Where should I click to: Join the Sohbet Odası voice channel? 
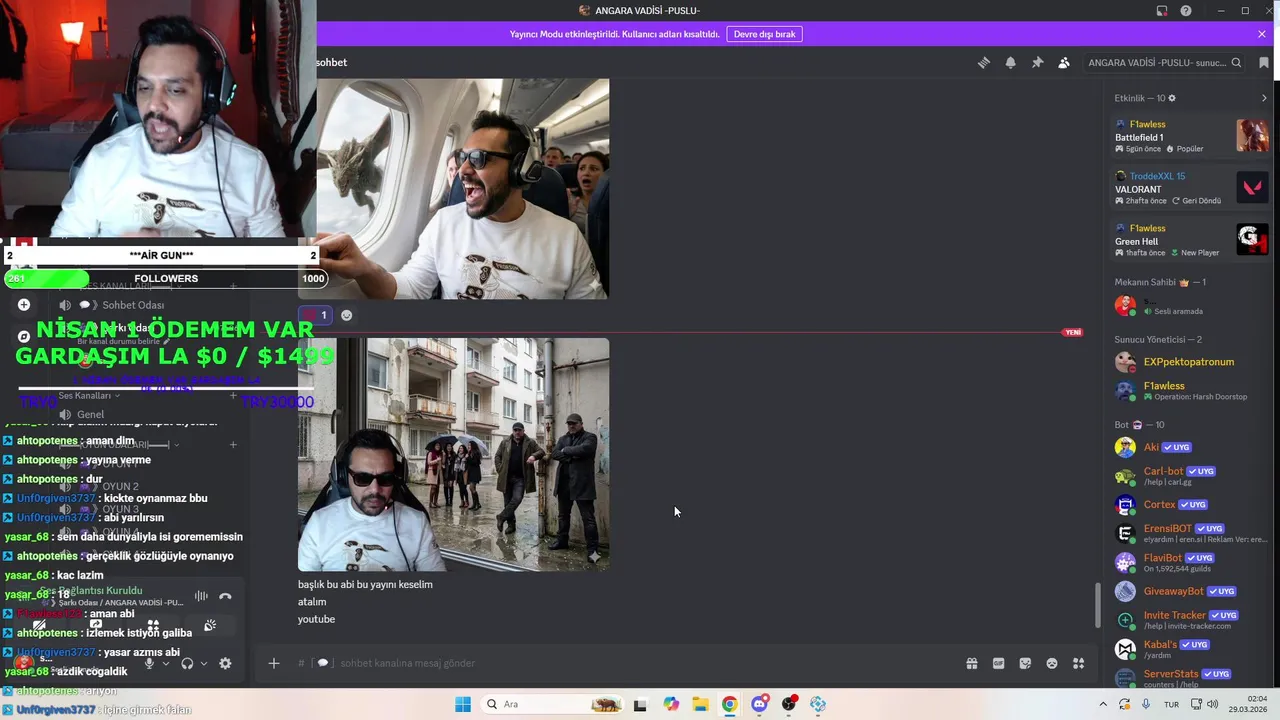pyautogui.click(x=133, y=305)
